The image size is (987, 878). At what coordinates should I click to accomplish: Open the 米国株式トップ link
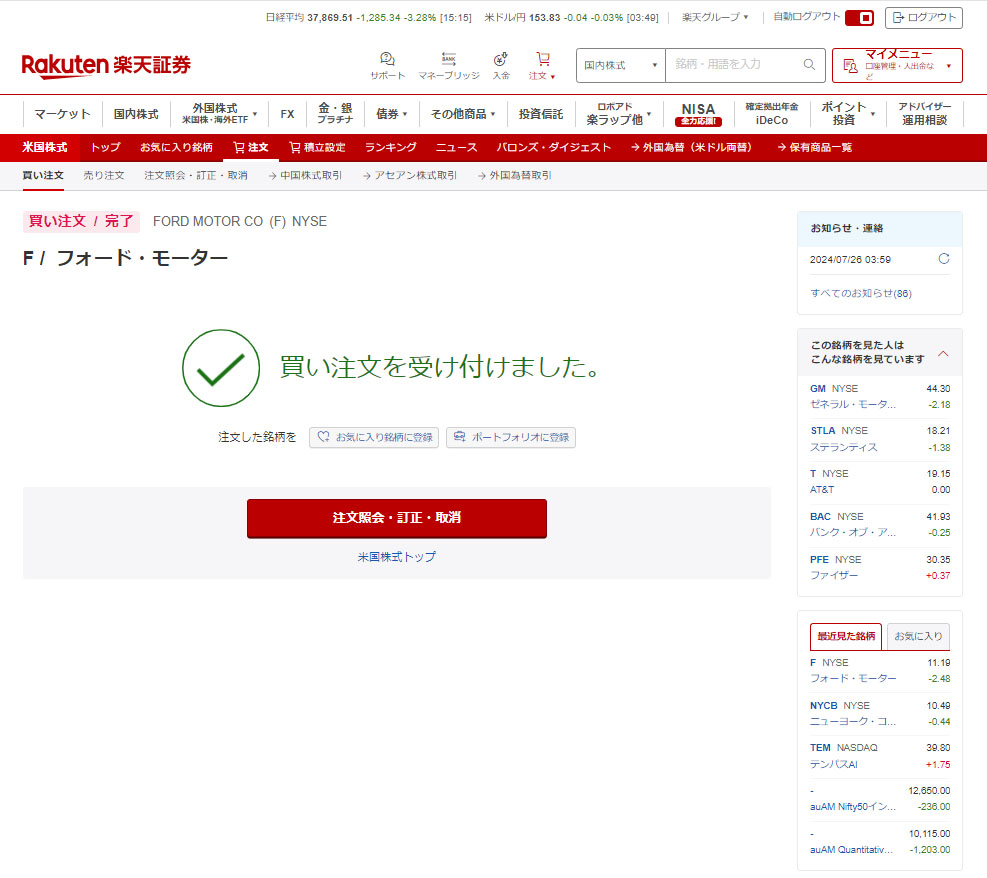[396, 557]
